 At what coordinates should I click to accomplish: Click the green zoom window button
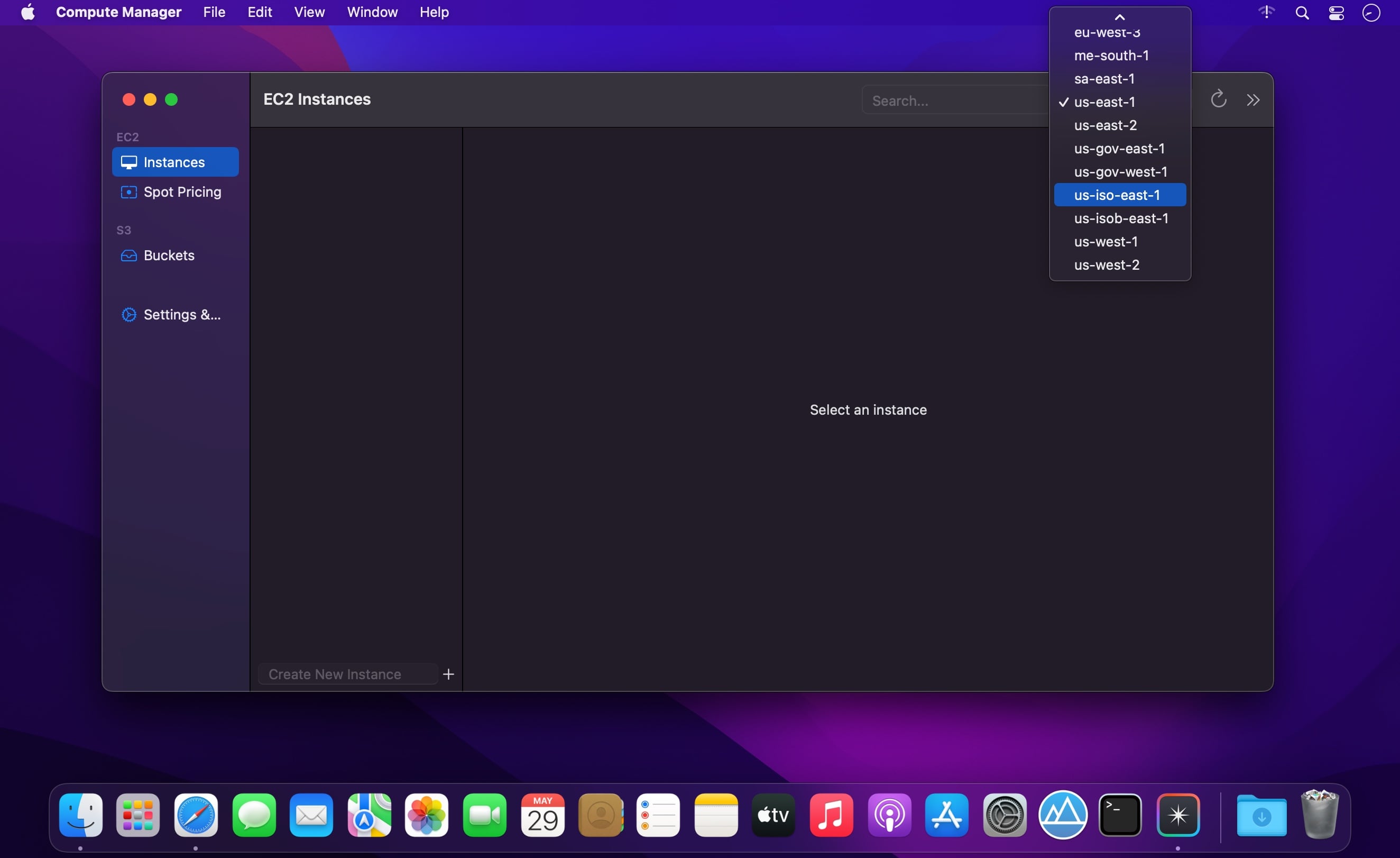[x=171, y=99]
